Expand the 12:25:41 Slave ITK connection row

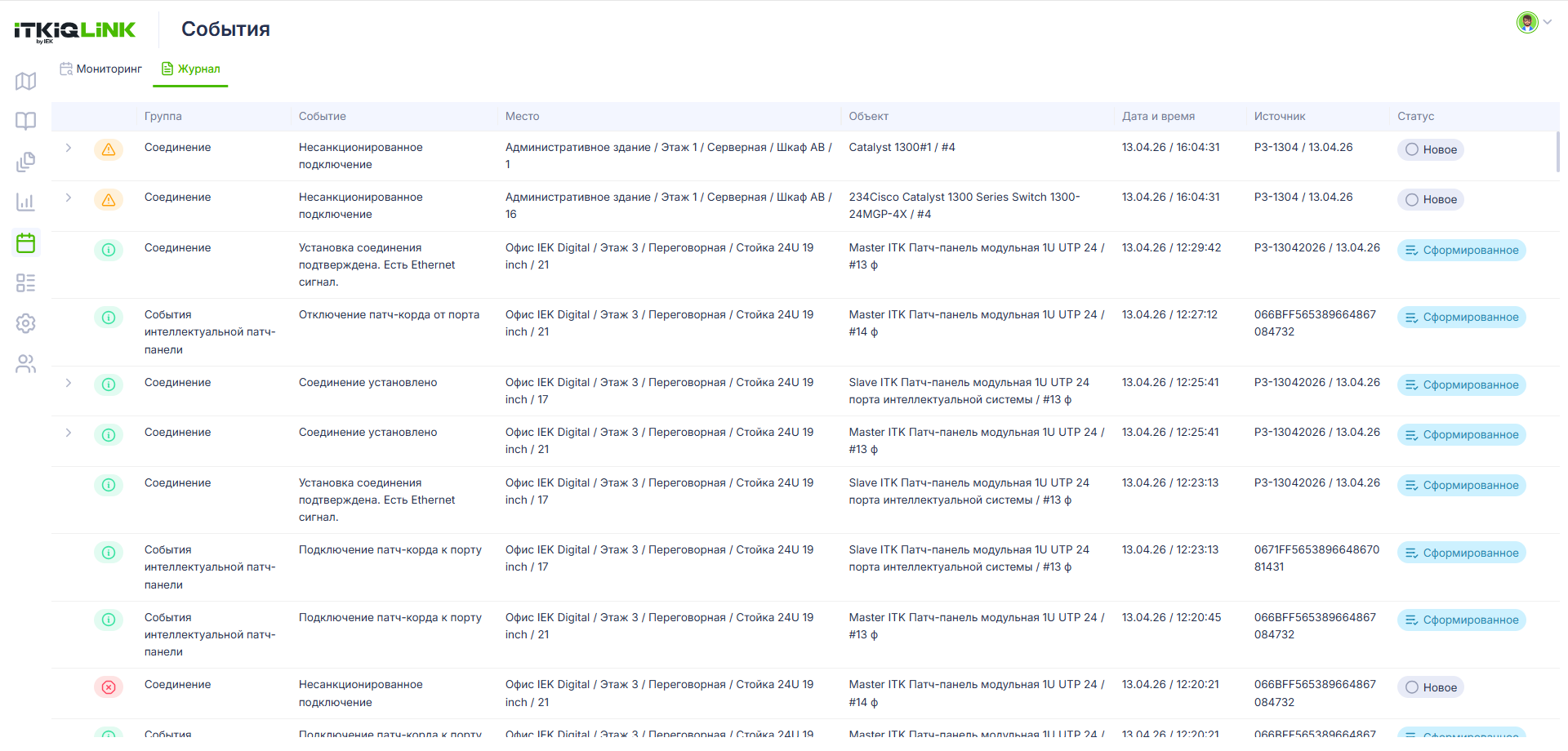tap(69, 383)
